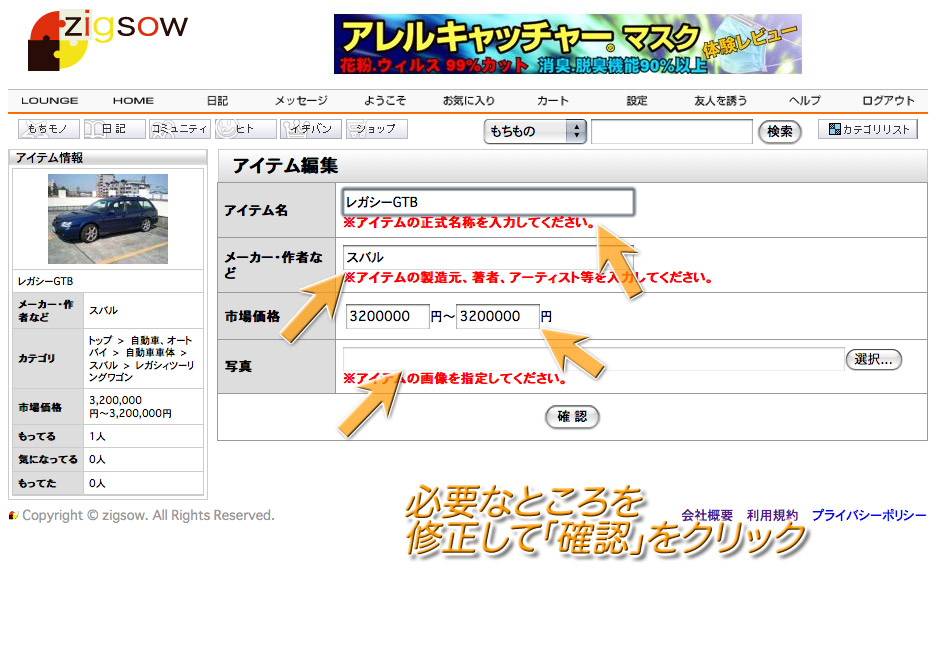
Task: Open the 日記 menu item
Action: coord(217,101)
